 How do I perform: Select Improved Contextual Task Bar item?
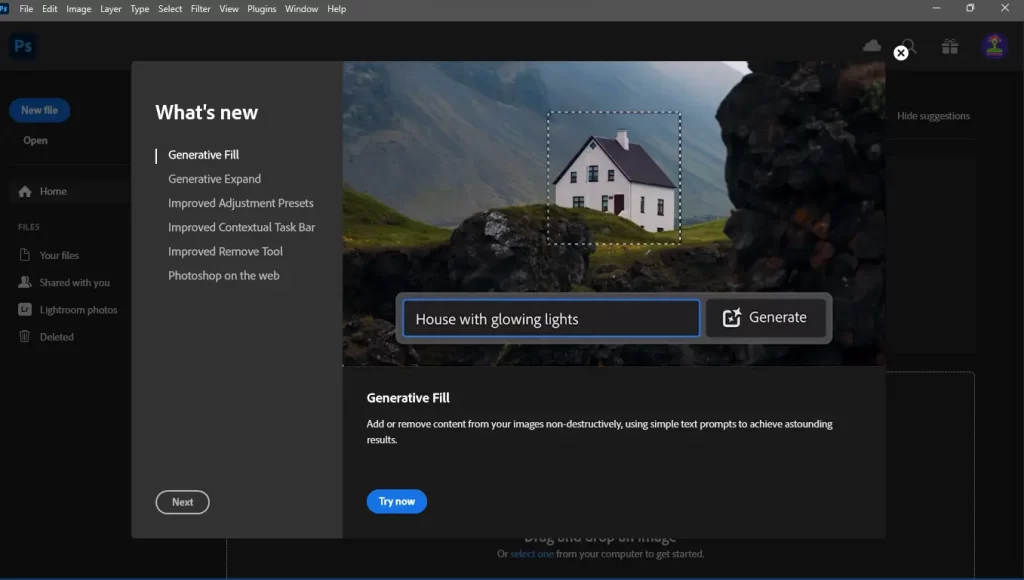coord(241,227)
